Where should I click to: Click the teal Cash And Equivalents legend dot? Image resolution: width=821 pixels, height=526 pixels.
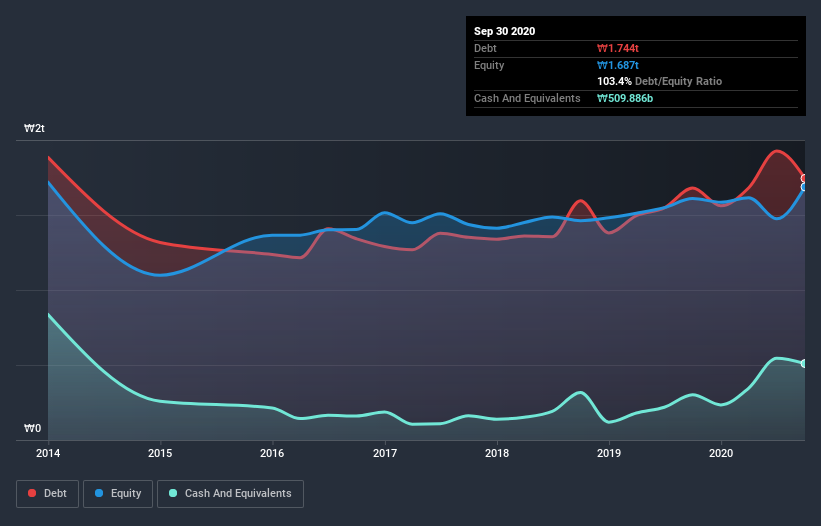pos(173,493)
